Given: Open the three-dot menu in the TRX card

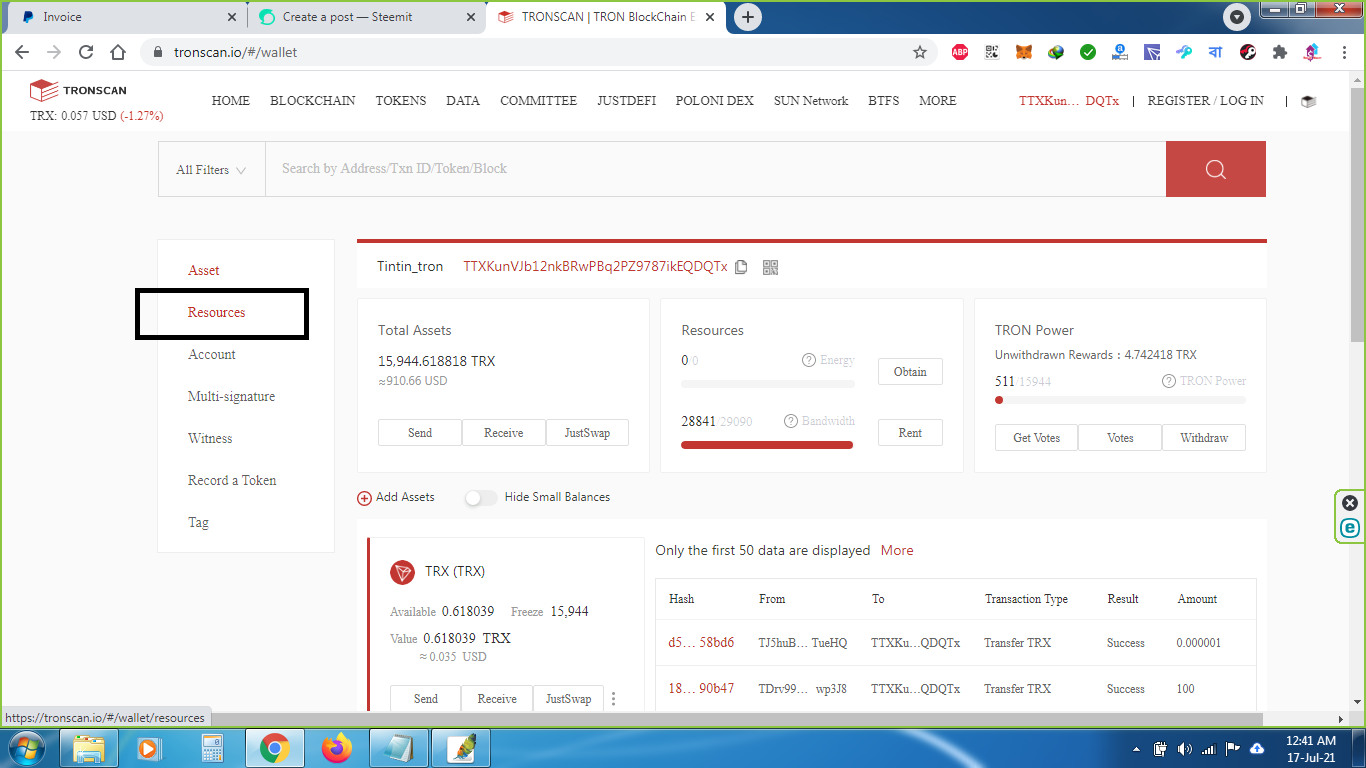Looking at the screenshot, I should (614, 699).
